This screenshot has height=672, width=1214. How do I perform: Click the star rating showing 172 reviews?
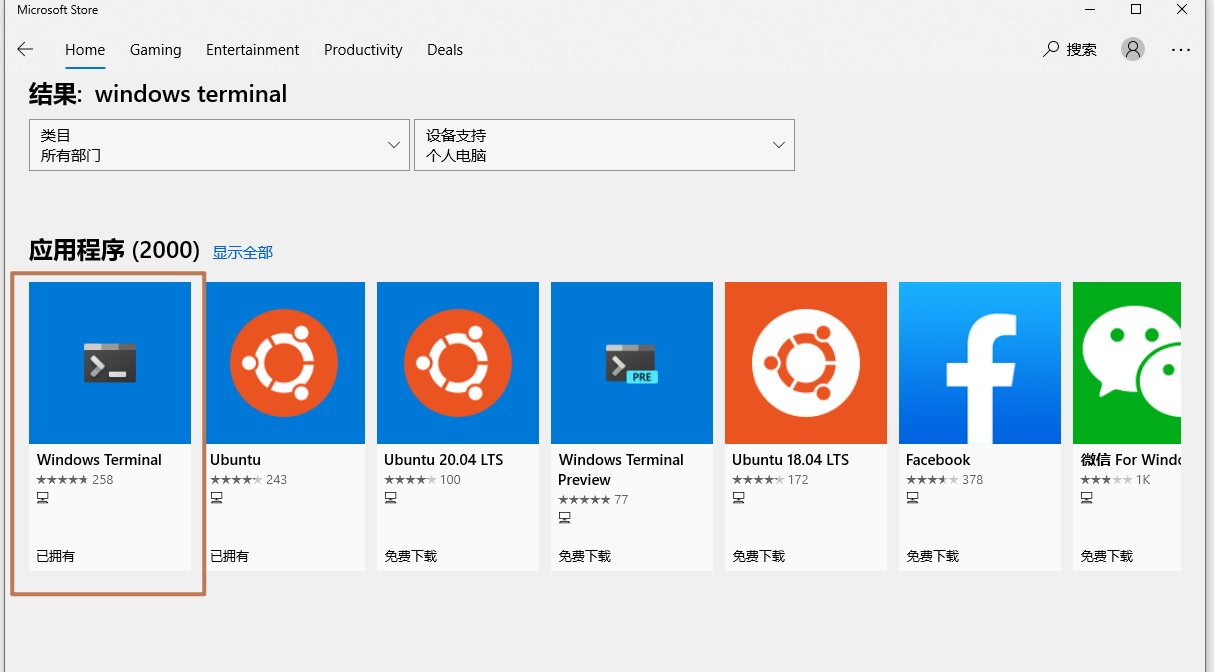[771, 480]
